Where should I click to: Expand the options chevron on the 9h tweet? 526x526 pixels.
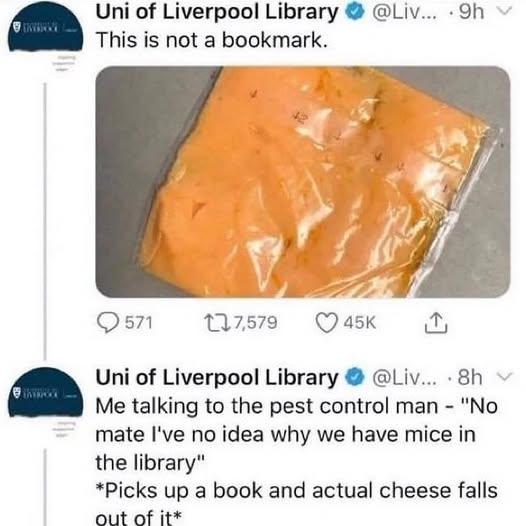coord(504,11)
